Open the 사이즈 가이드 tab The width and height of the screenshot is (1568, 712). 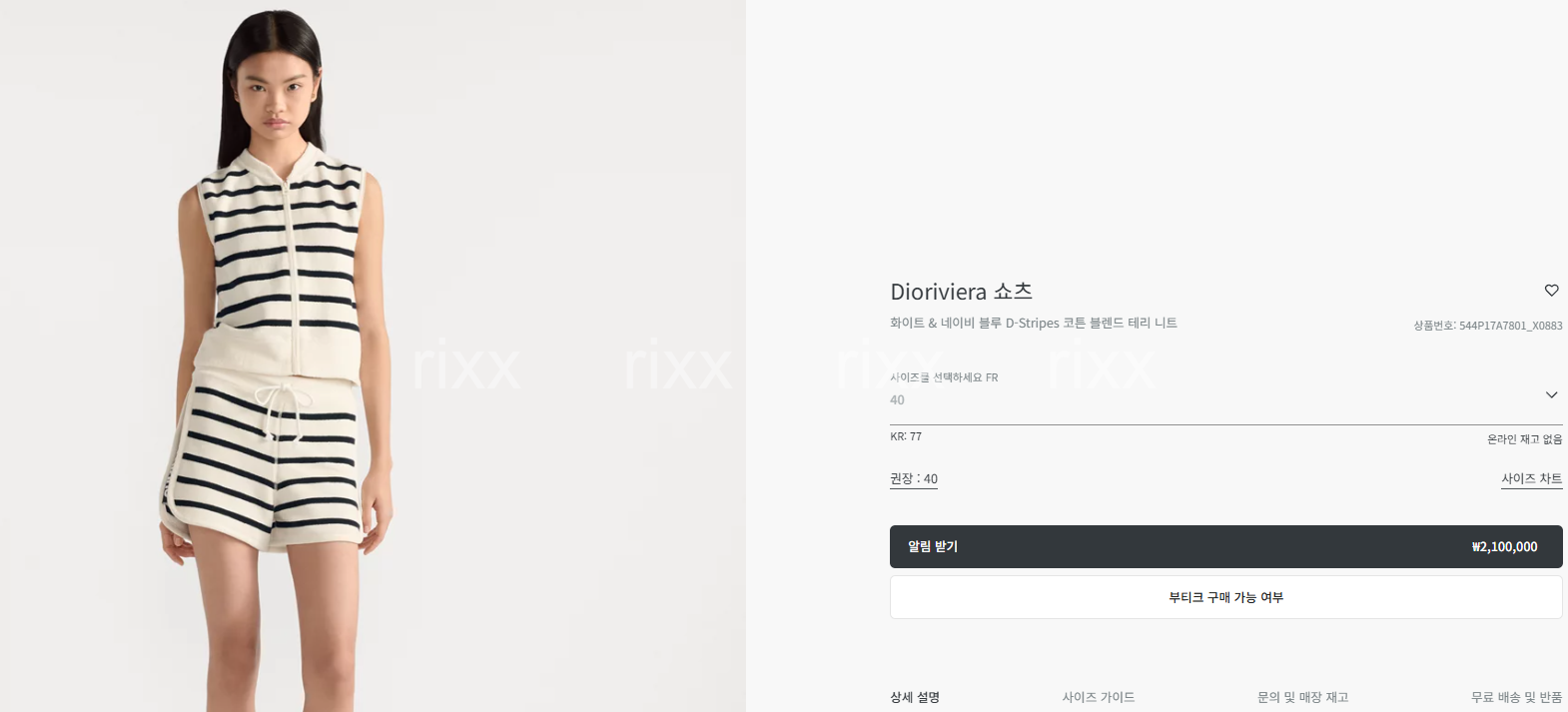1099,697
